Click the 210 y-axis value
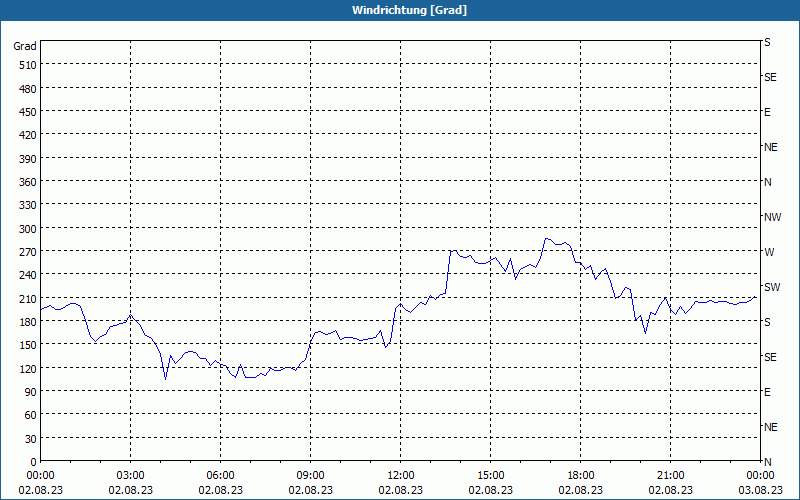 28,298
